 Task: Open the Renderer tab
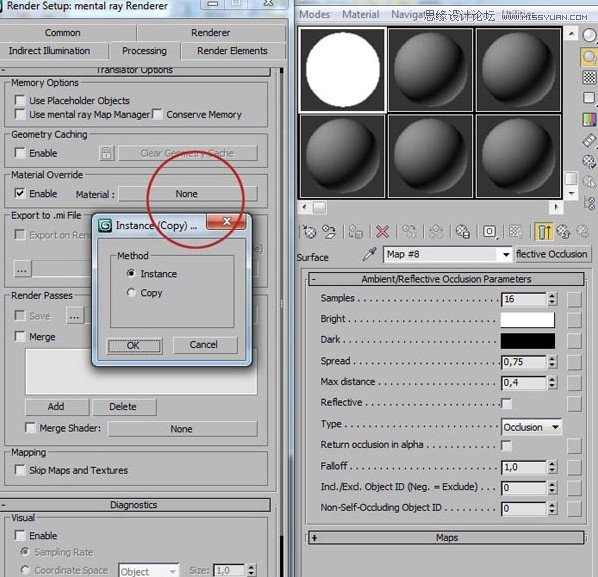click(x=211, y=33)
